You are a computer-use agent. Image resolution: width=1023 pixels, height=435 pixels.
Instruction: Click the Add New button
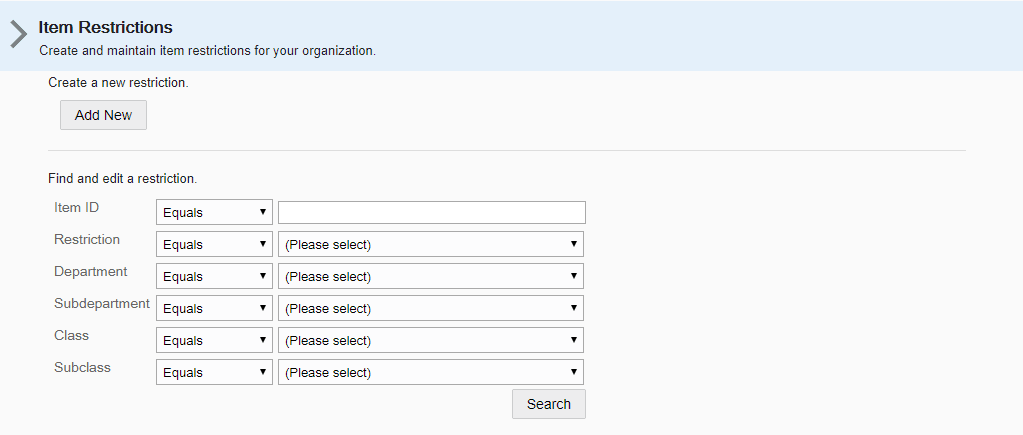tap(103, 115)
